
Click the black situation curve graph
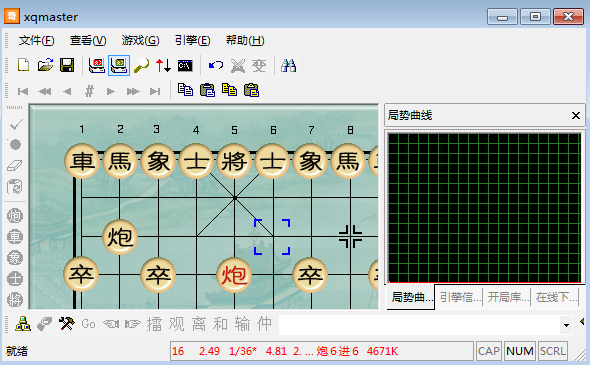pyautogui.click(x=485, y=208)
